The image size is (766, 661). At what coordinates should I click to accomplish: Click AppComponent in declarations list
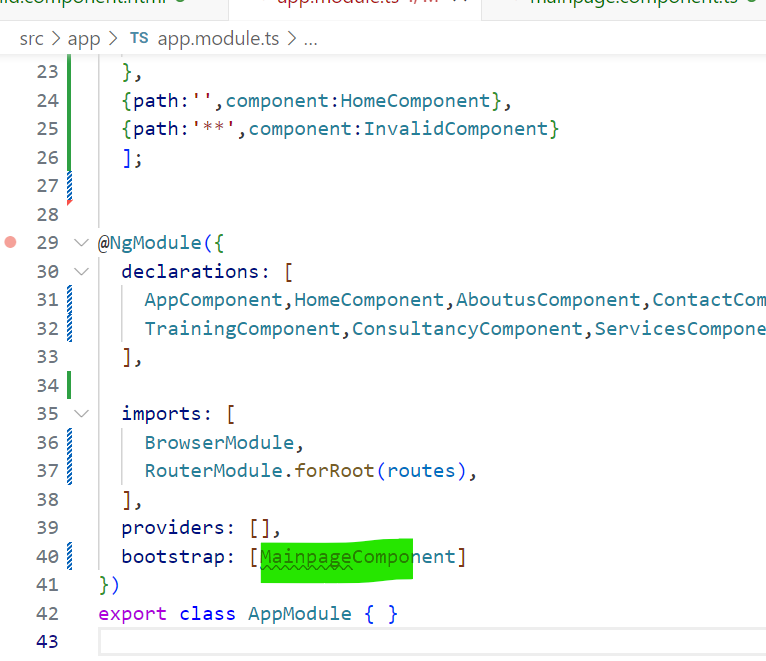pyautogui.click(x=213, y=299)
